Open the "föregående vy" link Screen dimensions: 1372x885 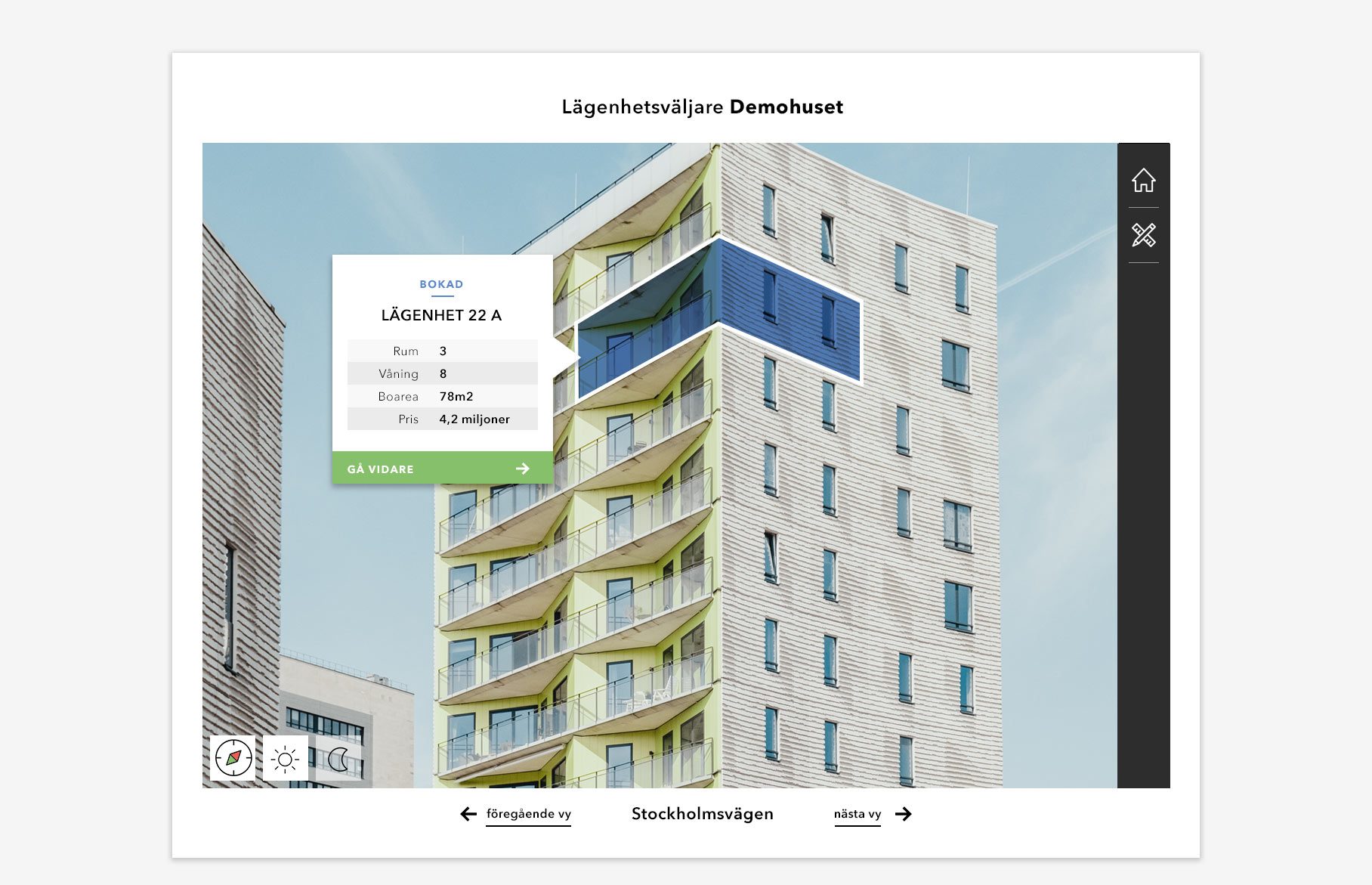point(528,814)
